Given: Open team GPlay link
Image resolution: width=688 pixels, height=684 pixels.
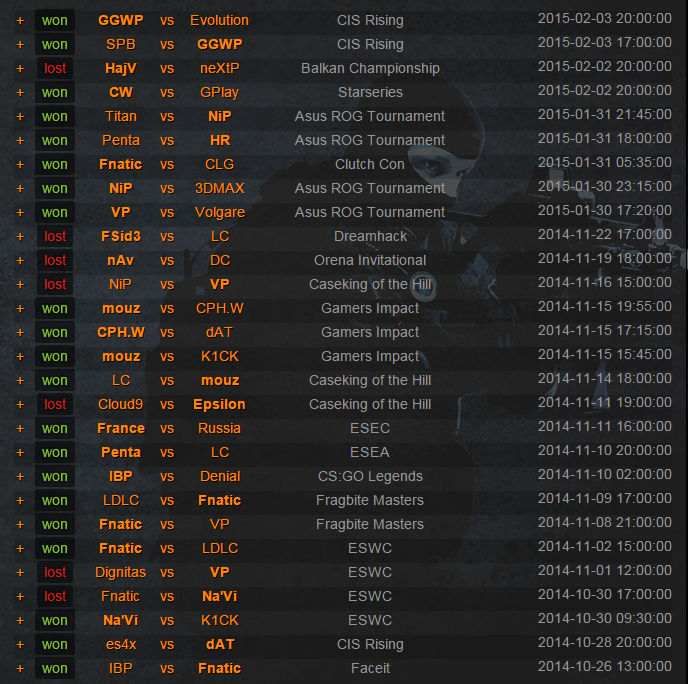Looking at the screenshot, I should click(219, 93).
